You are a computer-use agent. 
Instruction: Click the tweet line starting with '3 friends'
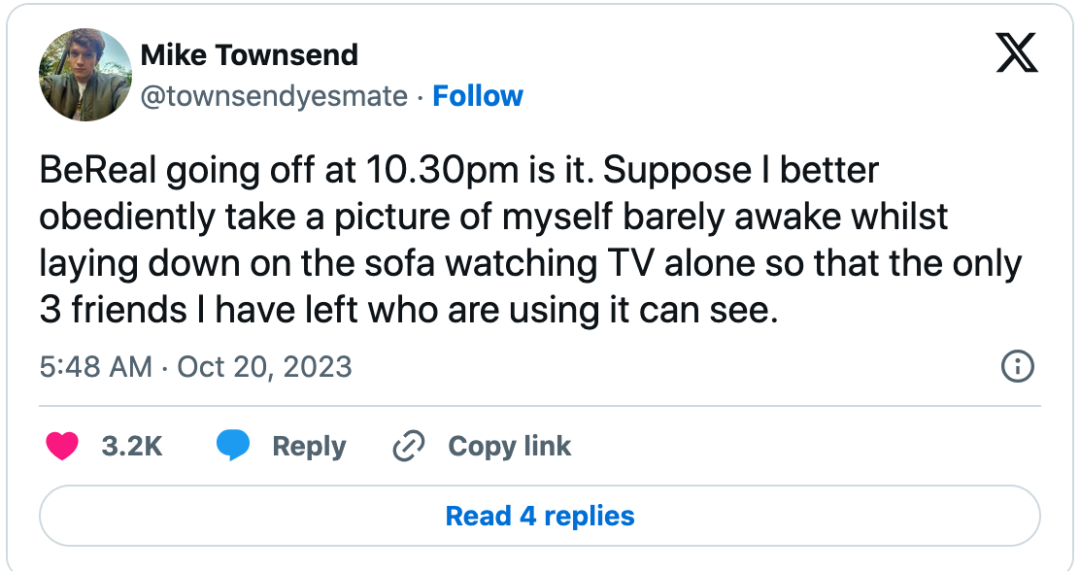coord(408,311)
